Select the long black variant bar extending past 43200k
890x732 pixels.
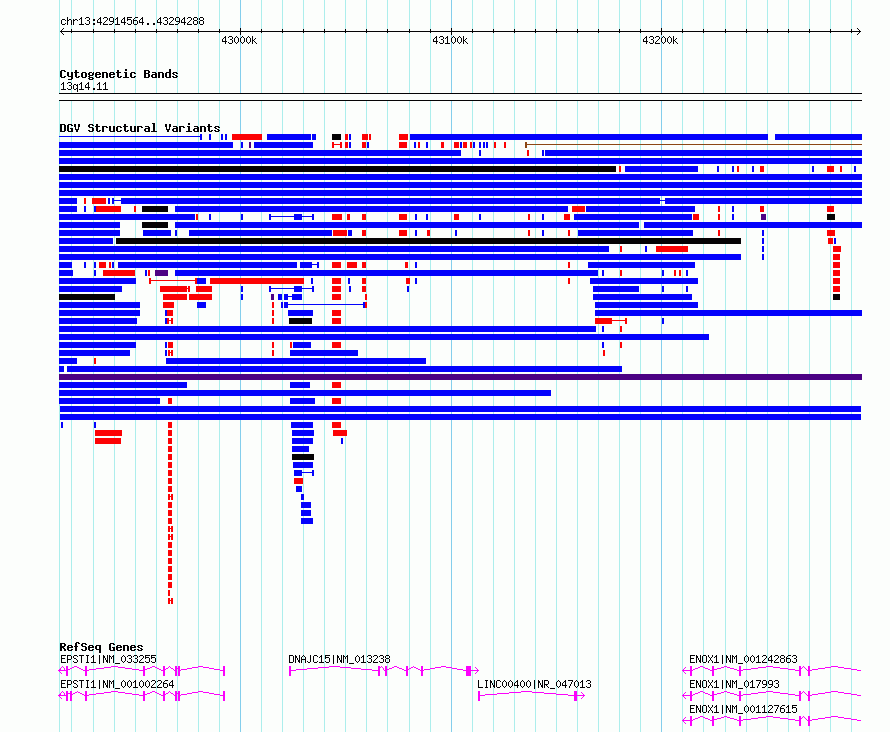(428, 241)
